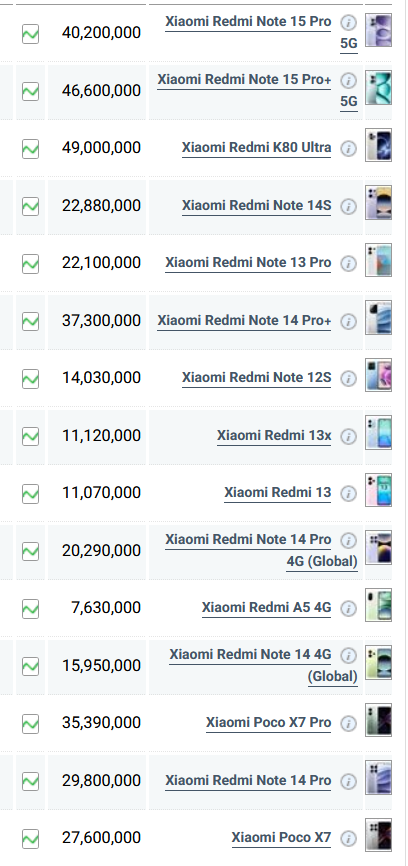Open Xiaomi Redmi Note 14 Pro+ product page
The width and height of the screenshot is (408, 866).
pos(244,320)
